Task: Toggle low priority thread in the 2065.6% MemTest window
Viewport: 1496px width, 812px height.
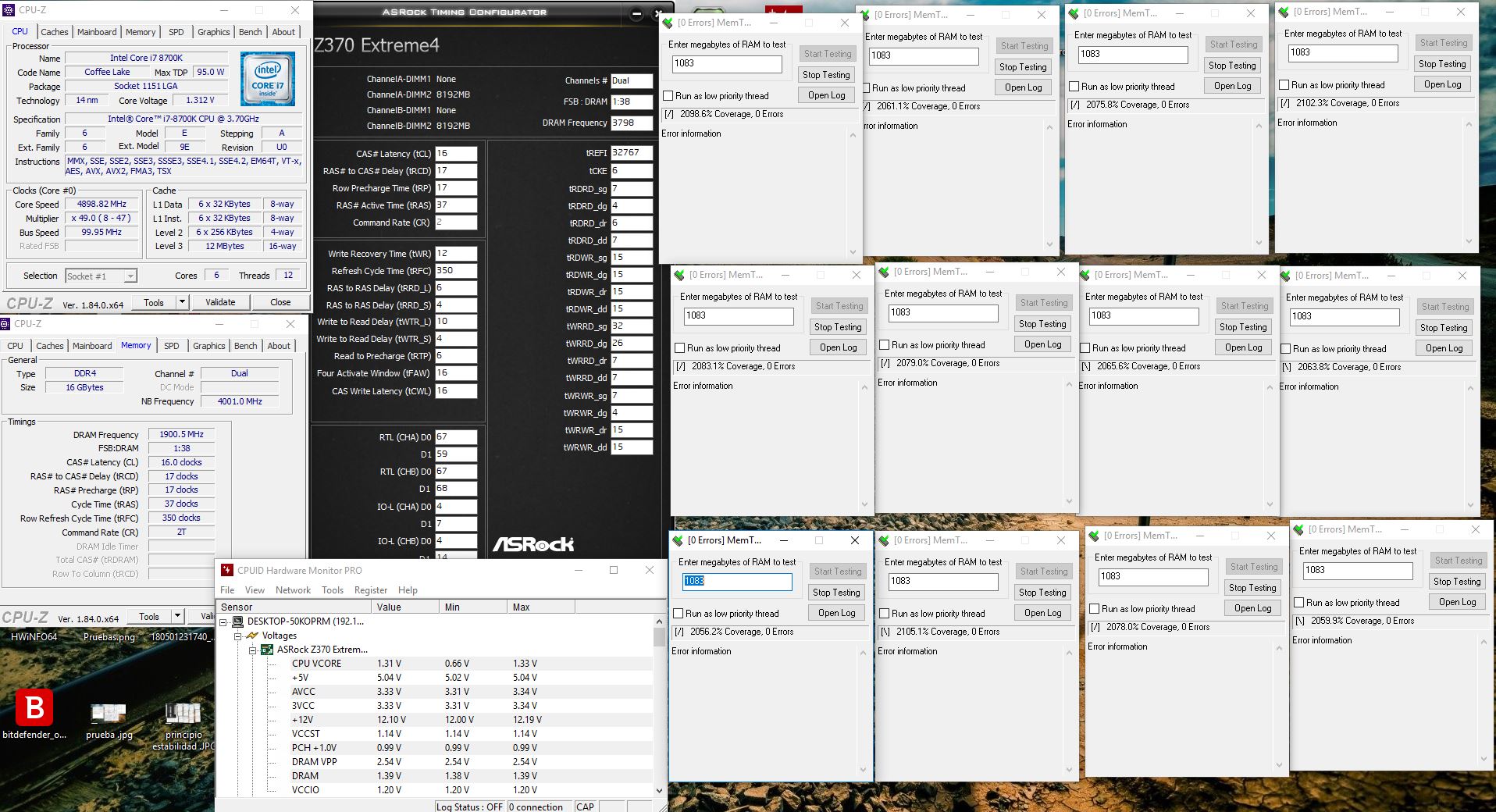Action: 1085,348
